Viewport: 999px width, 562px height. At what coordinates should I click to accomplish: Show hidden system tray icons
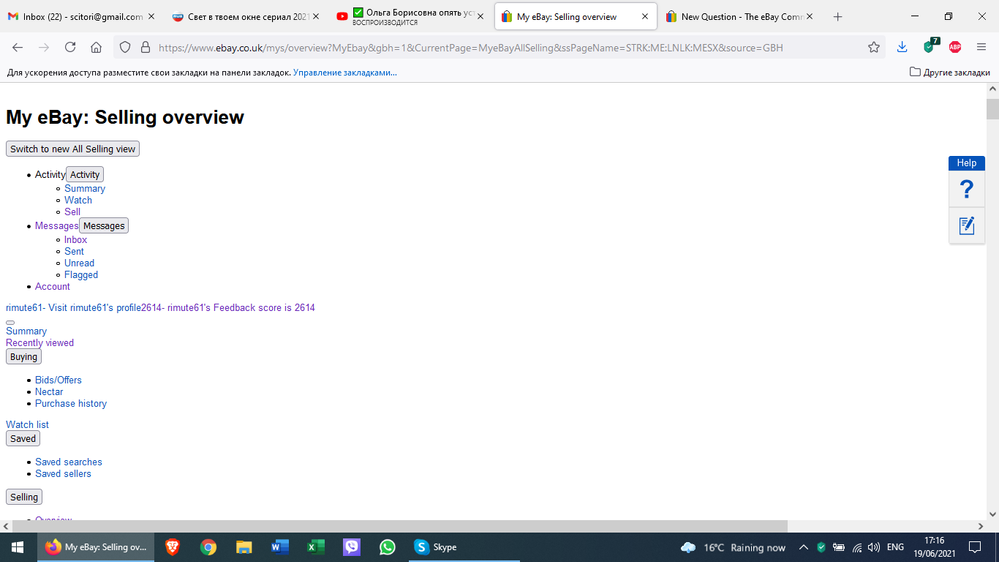click(x=803, y=547)
